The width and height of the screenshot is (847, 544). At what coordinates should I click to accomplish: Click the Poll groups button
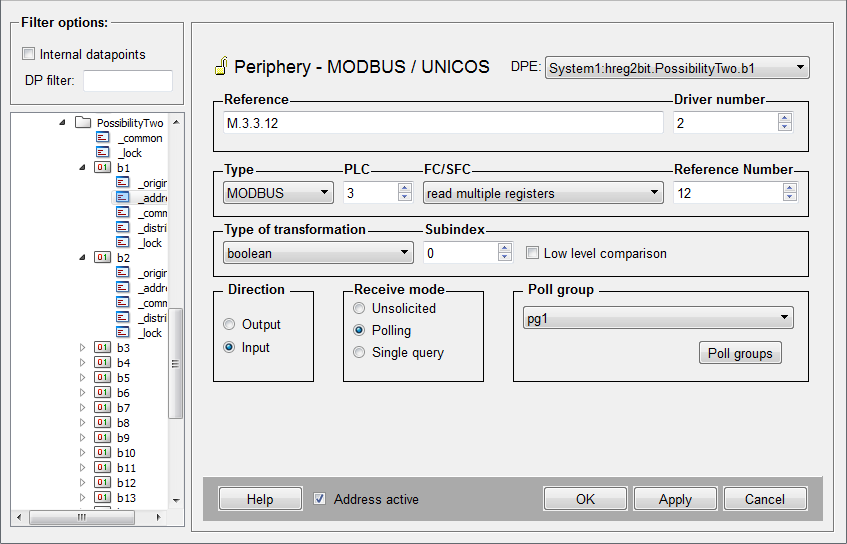coord(739,353)
